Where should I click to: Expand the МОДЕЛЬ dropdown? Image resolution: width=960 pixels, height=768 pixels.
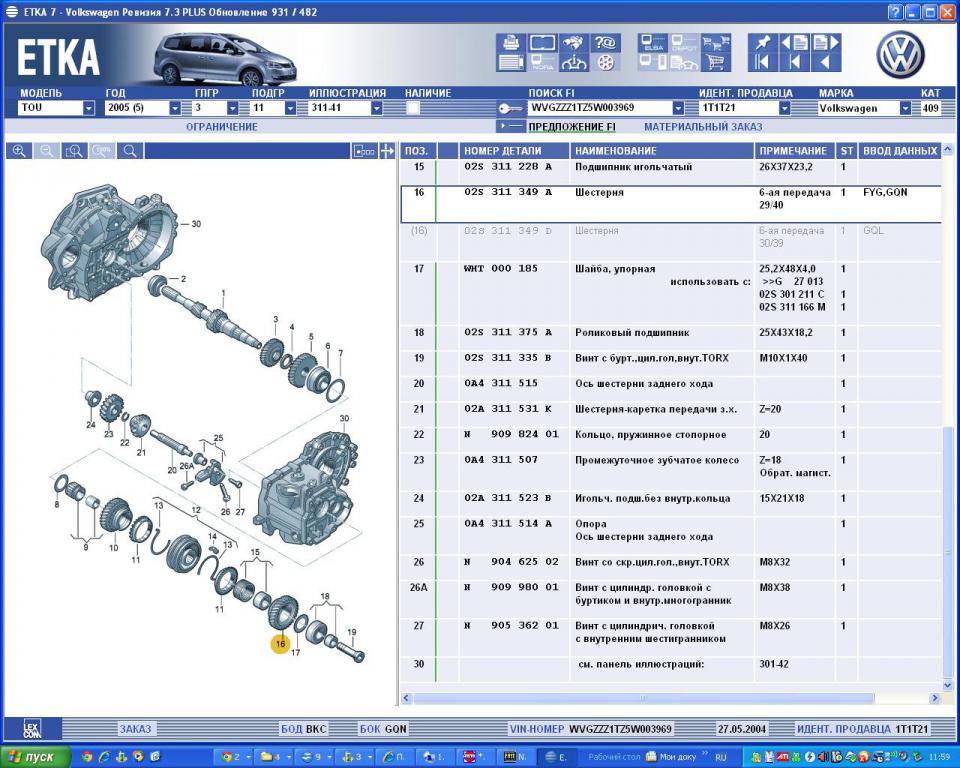89,108
